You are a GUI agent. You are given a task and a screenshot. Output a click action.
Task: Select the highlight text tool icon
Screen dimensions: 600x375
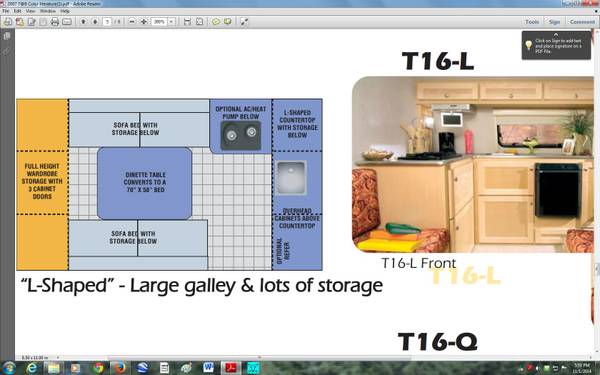coord(228,22)
